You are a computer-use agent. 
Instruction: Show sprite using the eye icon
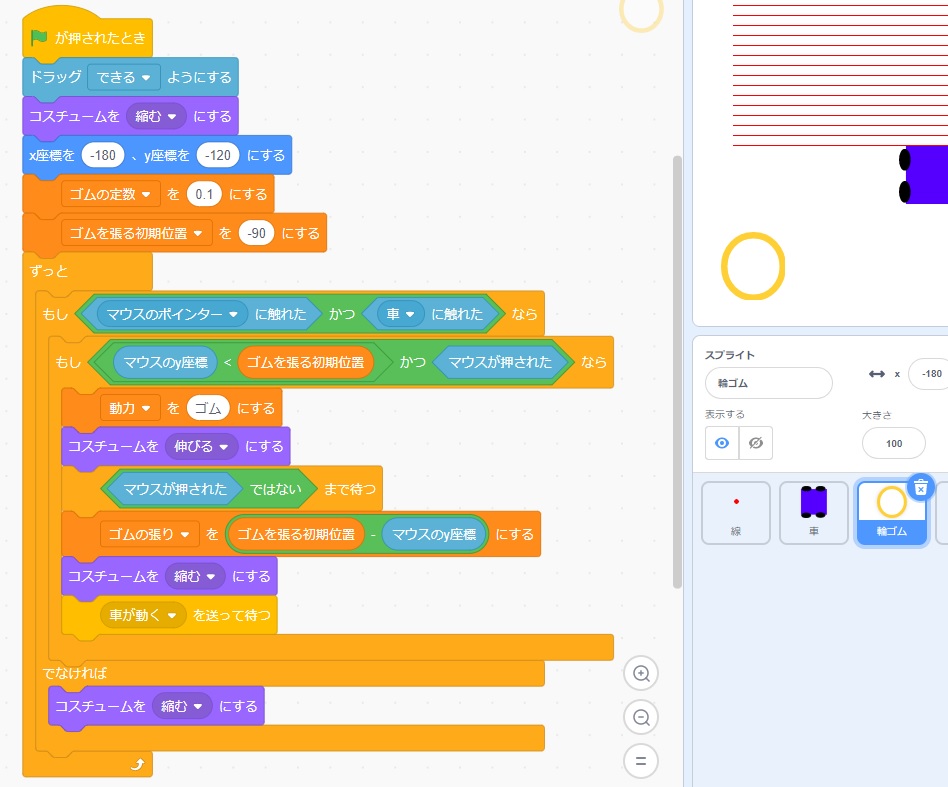click(x=722, y=443)
